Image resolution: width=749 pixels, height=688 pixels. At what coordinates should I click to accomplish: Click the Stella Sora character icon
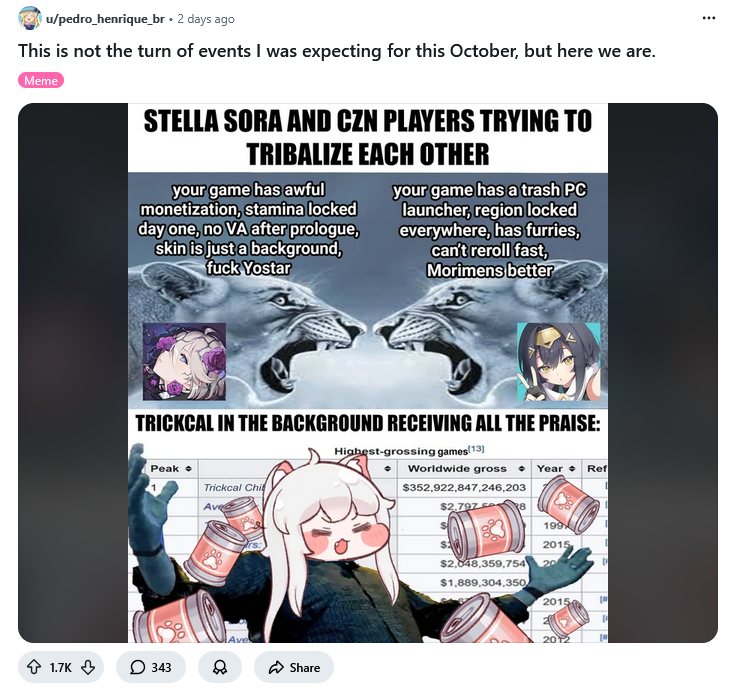(184, 361)
